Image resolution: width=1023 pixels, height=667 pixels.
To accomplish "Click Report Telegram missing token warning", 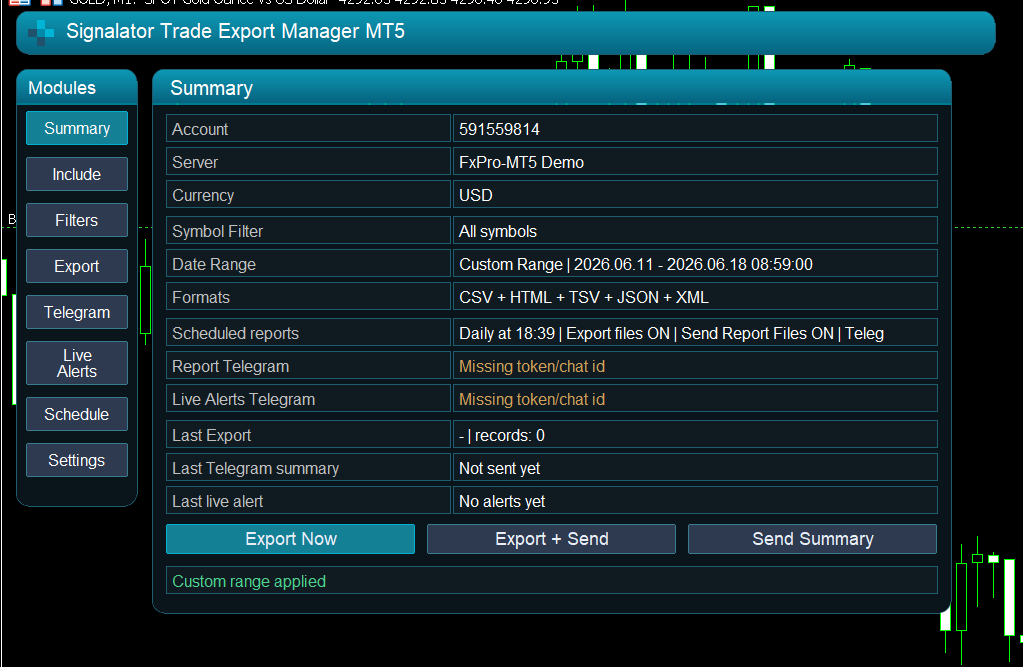I will [695, 366].
